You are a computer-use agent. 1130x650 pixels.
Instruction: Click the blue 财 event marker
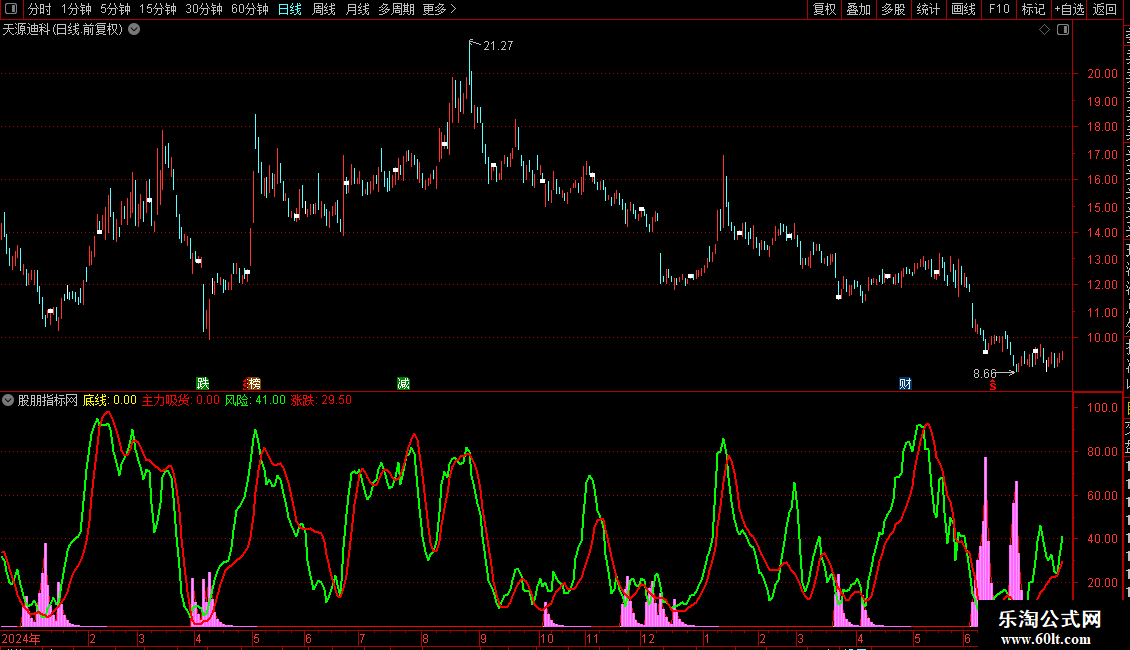tap(905, 383)
